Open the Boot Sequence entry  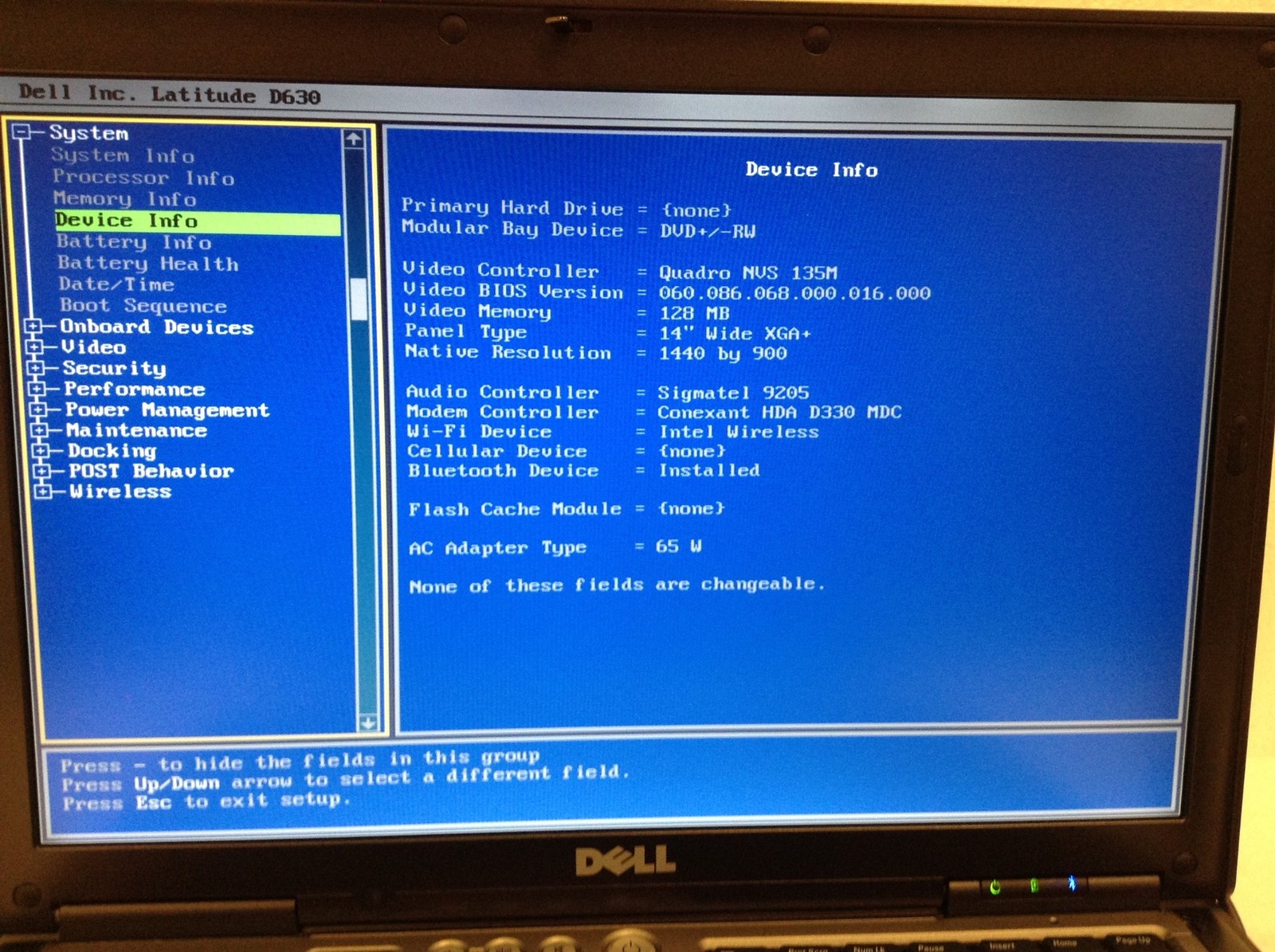tap(143, 306)
